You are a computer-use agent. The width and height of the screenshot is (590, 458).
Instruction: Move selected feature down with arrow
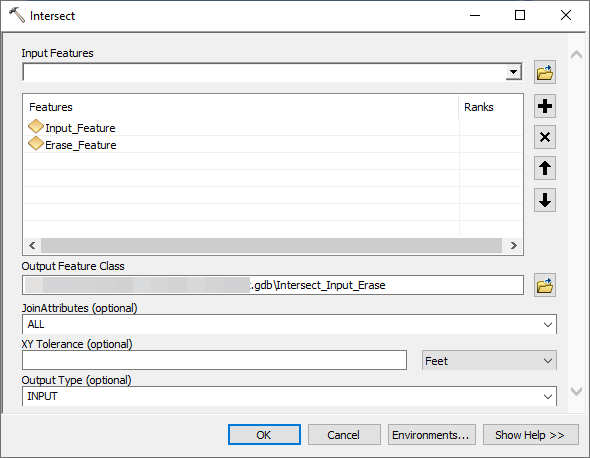click(x=544, y=200)
